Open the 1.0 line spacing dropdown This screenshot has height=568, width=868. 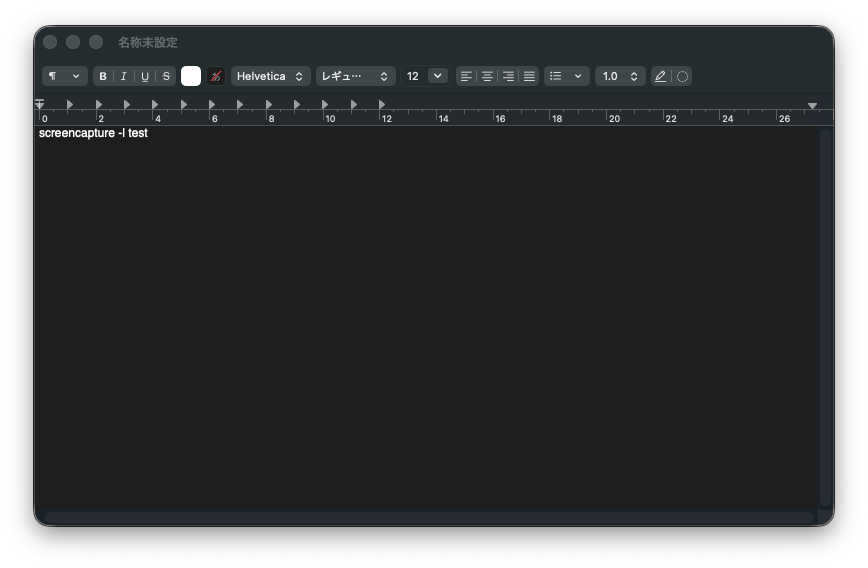pos(620,76)
